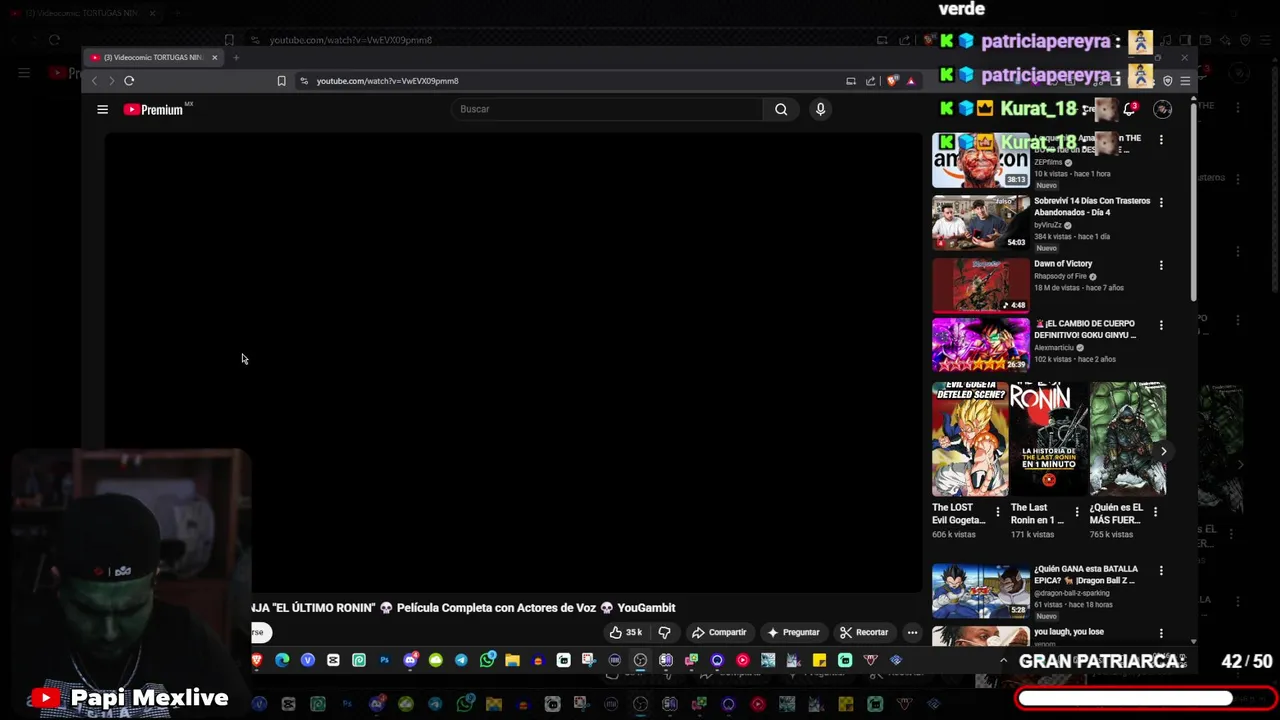Open more video actions three-dot button
This screenshot has width=1280, height=720.
tap(912, 632)
